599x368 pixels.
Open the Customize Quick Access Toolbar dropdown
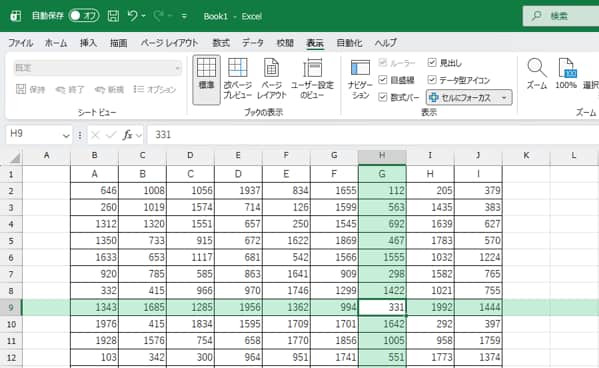184,16
